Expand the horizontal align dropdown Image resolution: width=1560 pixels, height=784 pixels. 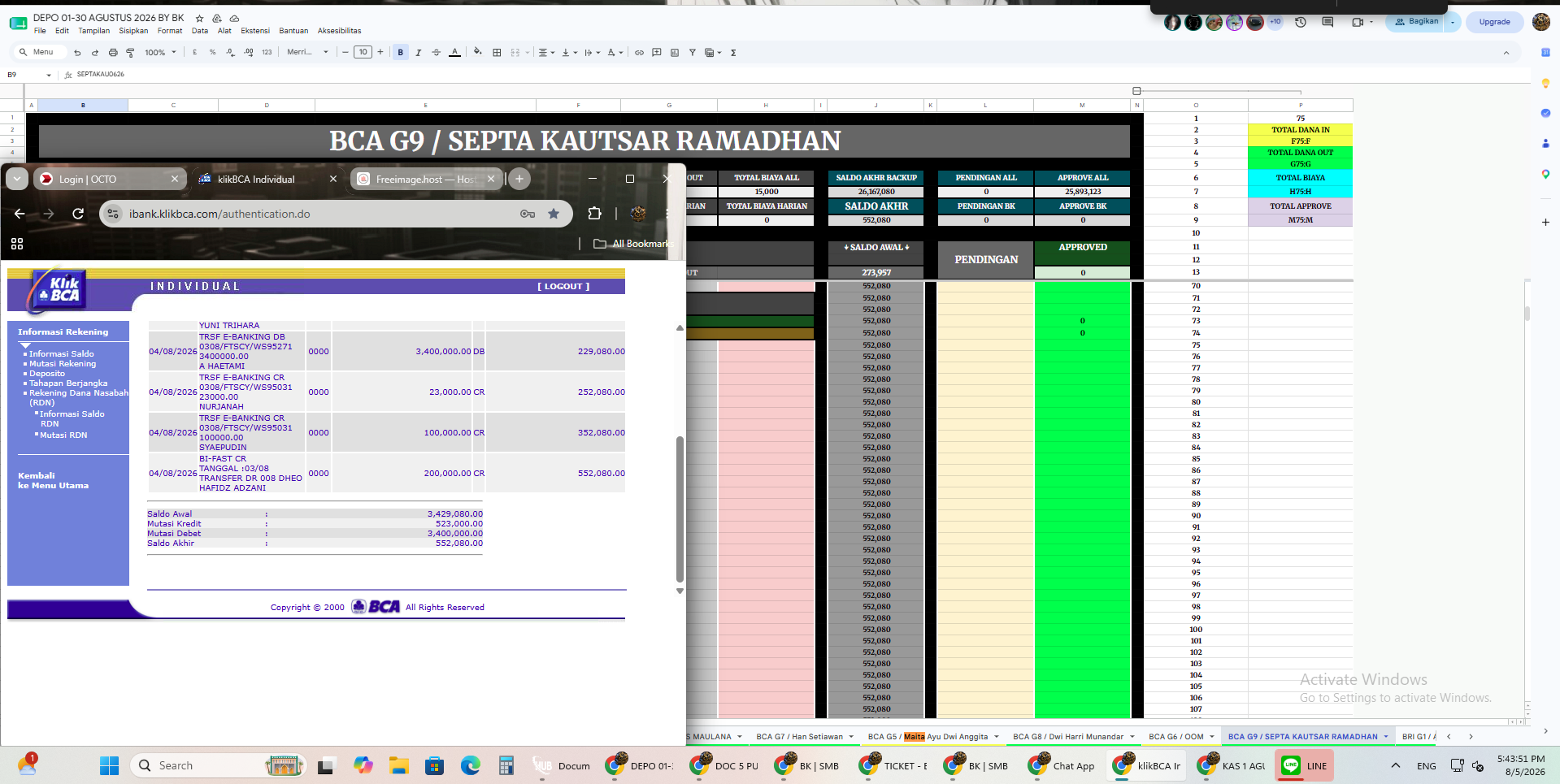547,52
